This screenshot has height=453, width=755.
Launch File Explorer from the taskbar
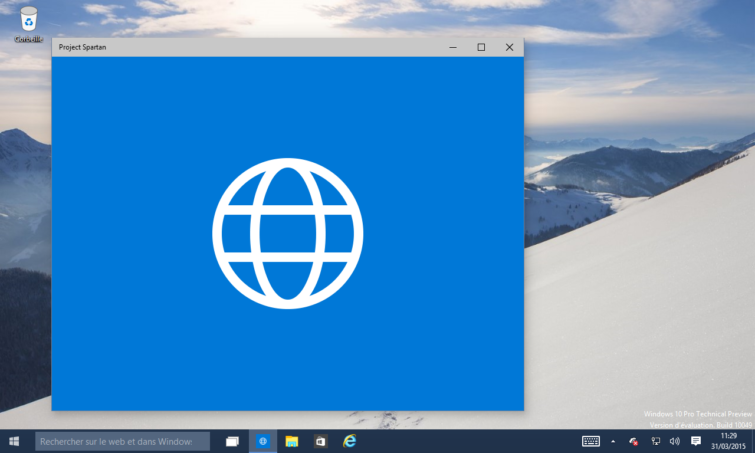click(x=292, y=441)
